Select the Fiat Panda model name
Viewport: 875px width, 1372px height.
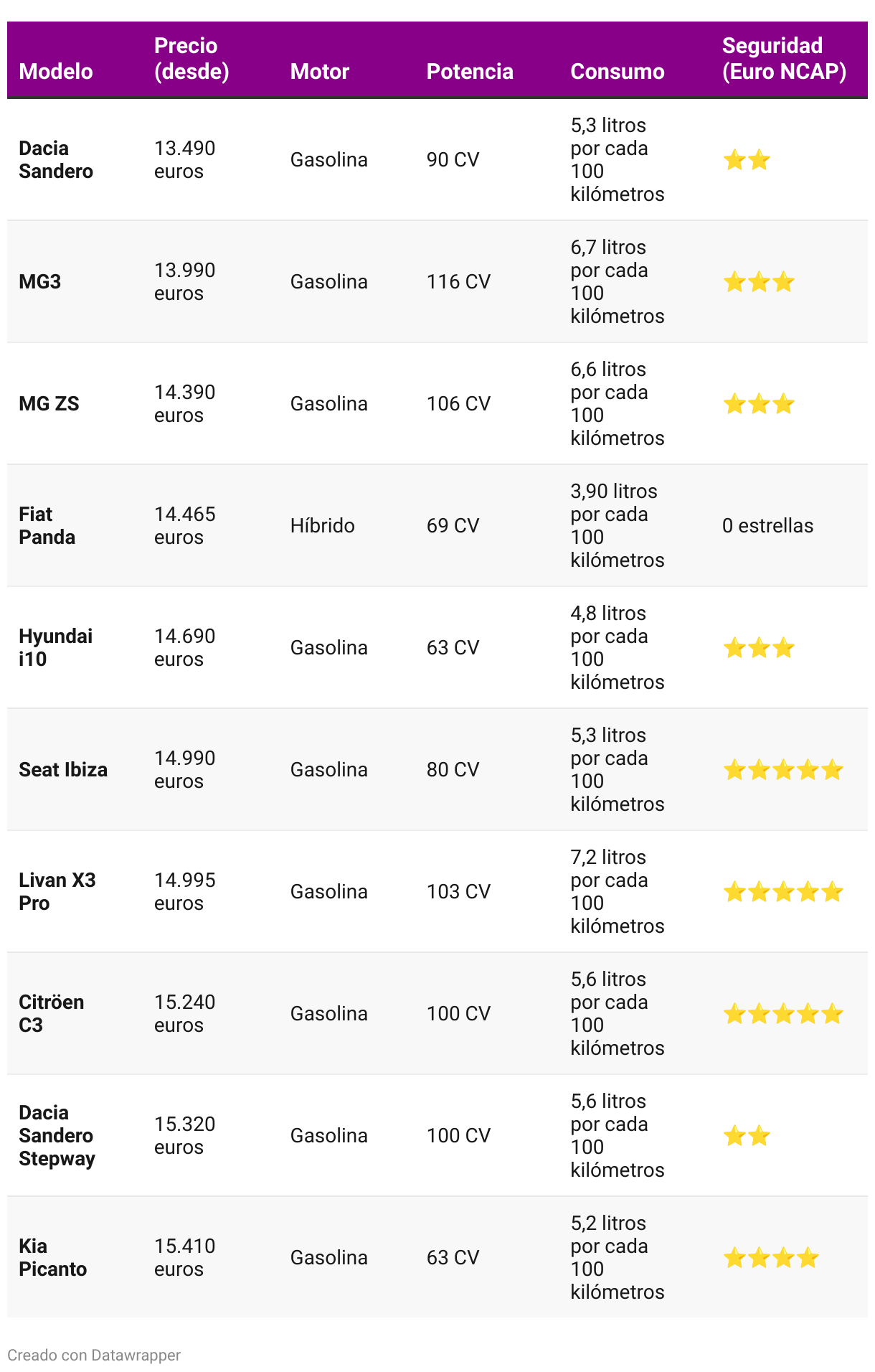click(47, 525)
